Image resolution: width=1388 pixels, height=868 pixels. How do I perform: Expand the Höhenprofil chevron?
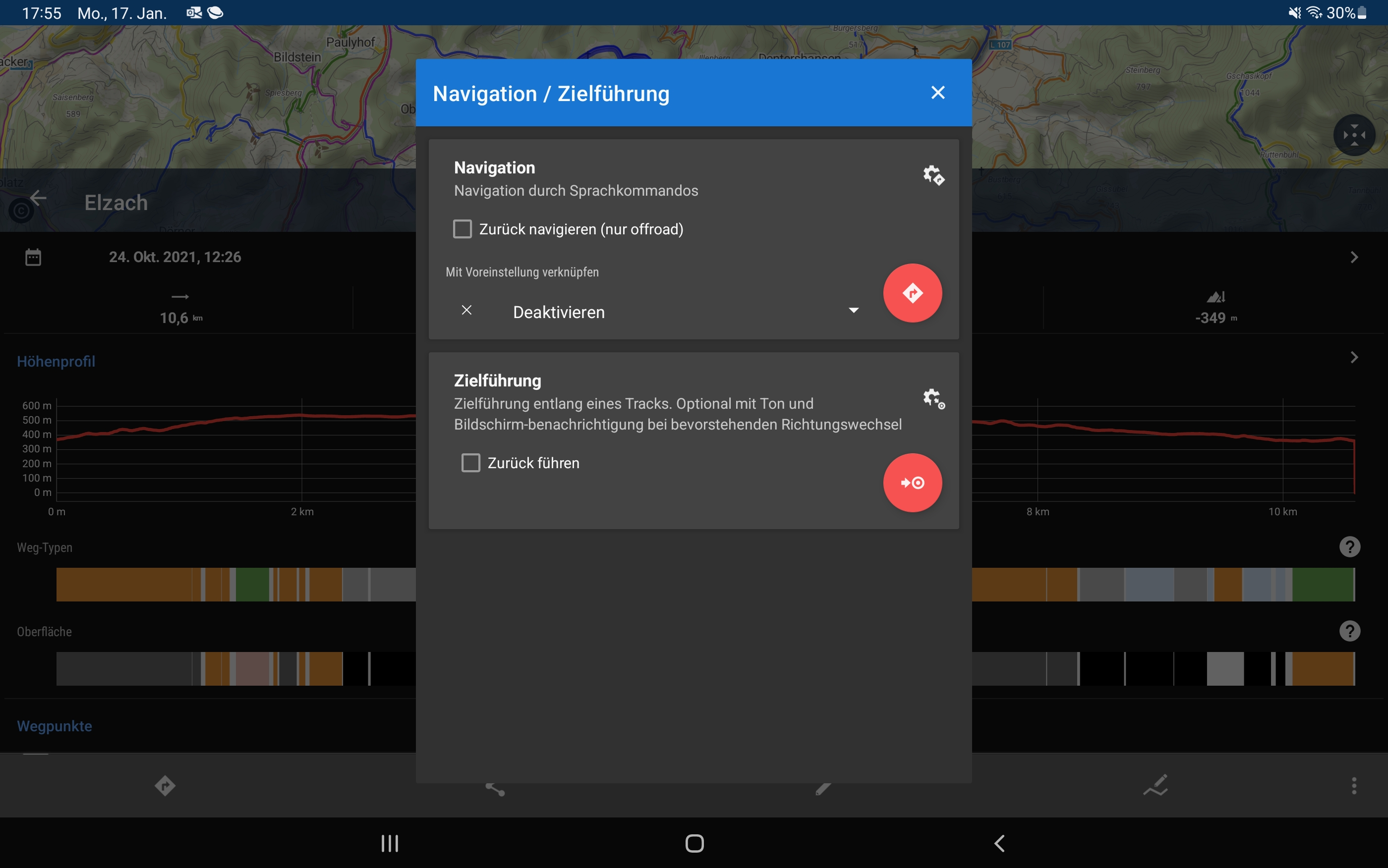[x=1353, y=358]
